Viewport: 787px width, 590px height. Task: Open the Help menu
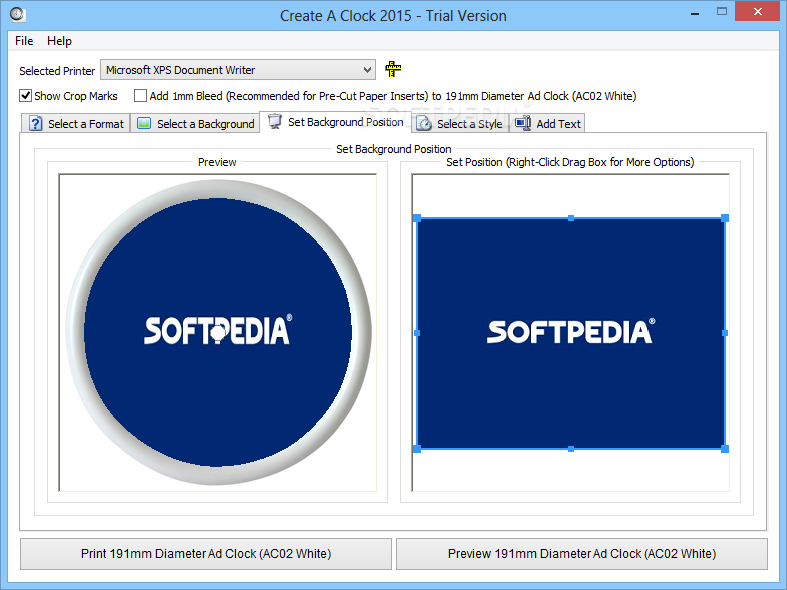(59, 41)
